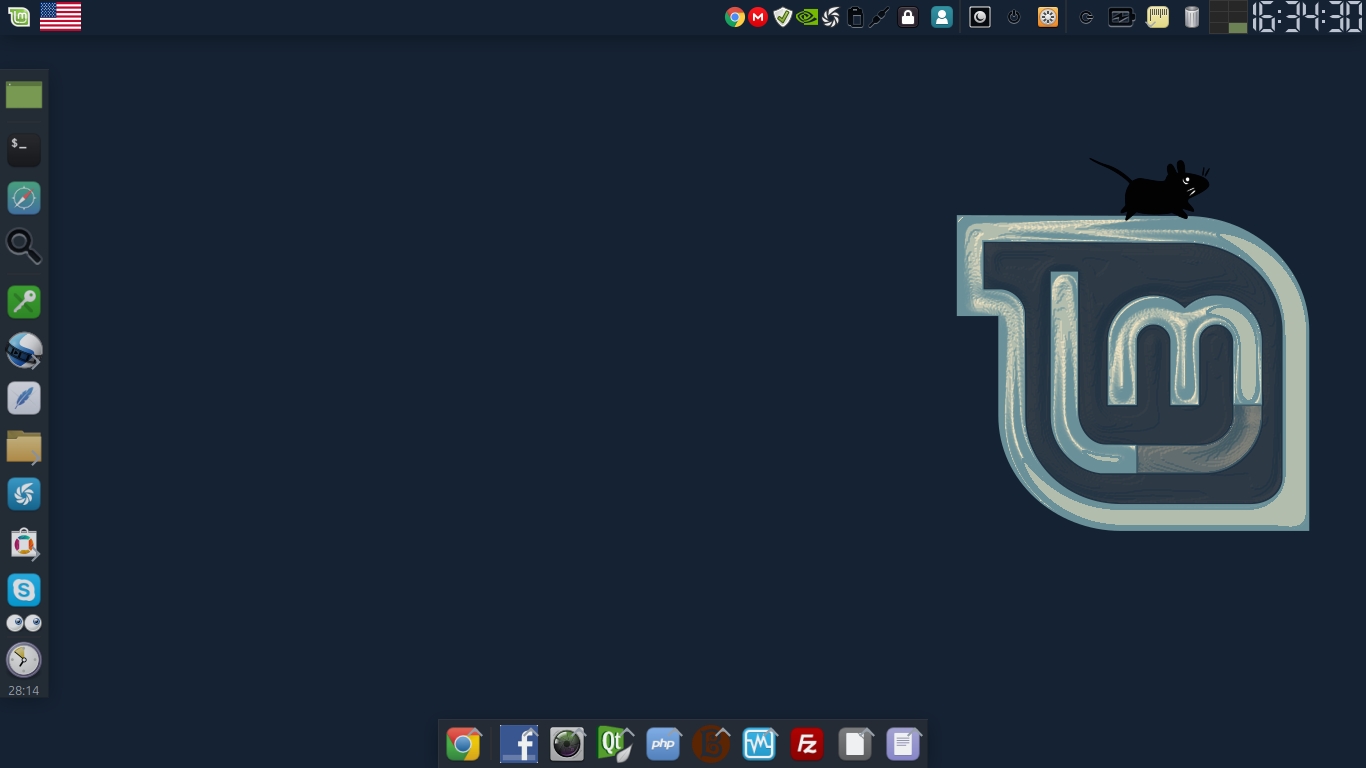Launch the terminal from the side panel
Screen dimensions: 1366x768
24,149
